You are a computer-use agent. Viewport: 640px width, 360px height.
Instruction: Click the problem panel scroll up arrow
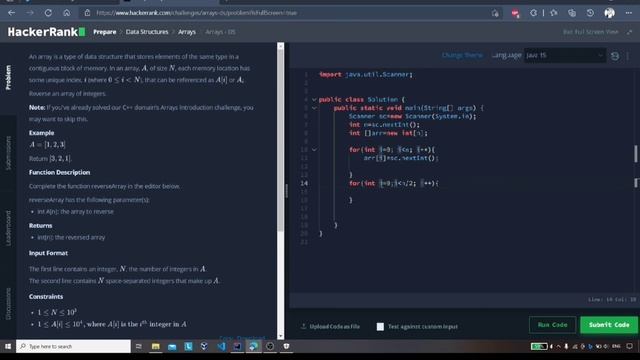click(280, 46)
